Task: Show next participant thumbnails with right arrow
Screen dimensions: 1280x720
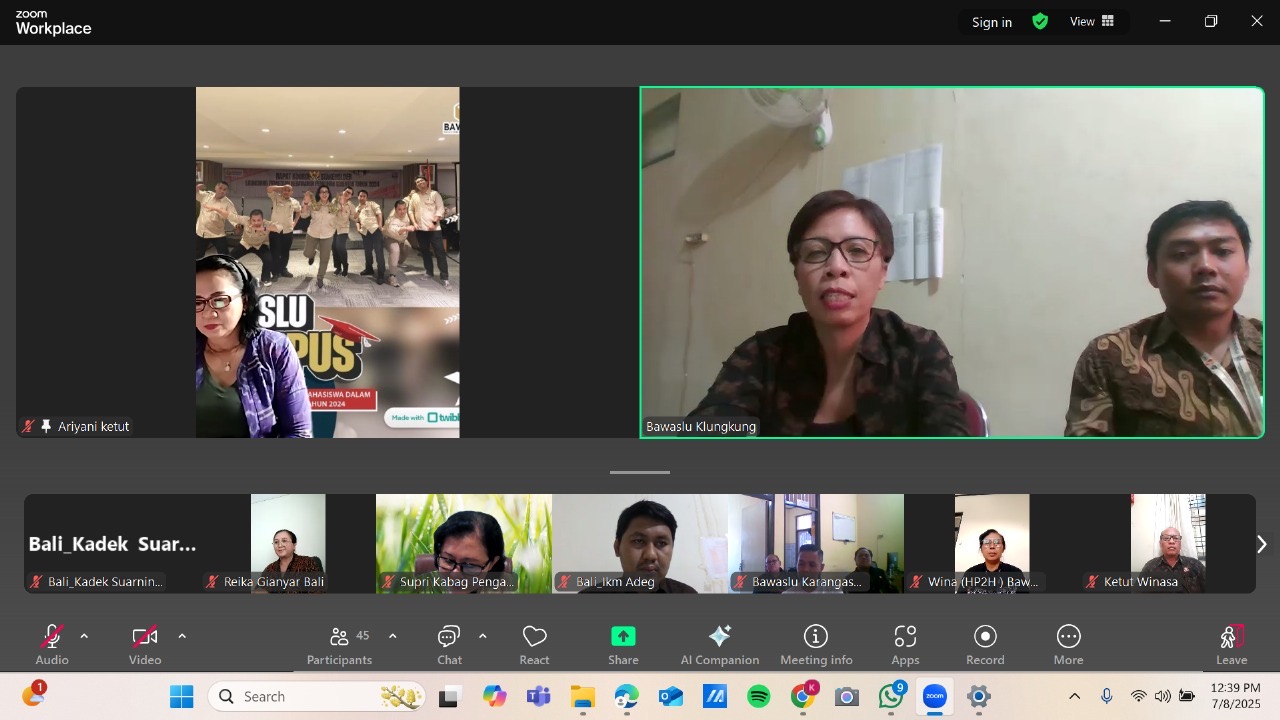Action: (x=1261, y=544)
